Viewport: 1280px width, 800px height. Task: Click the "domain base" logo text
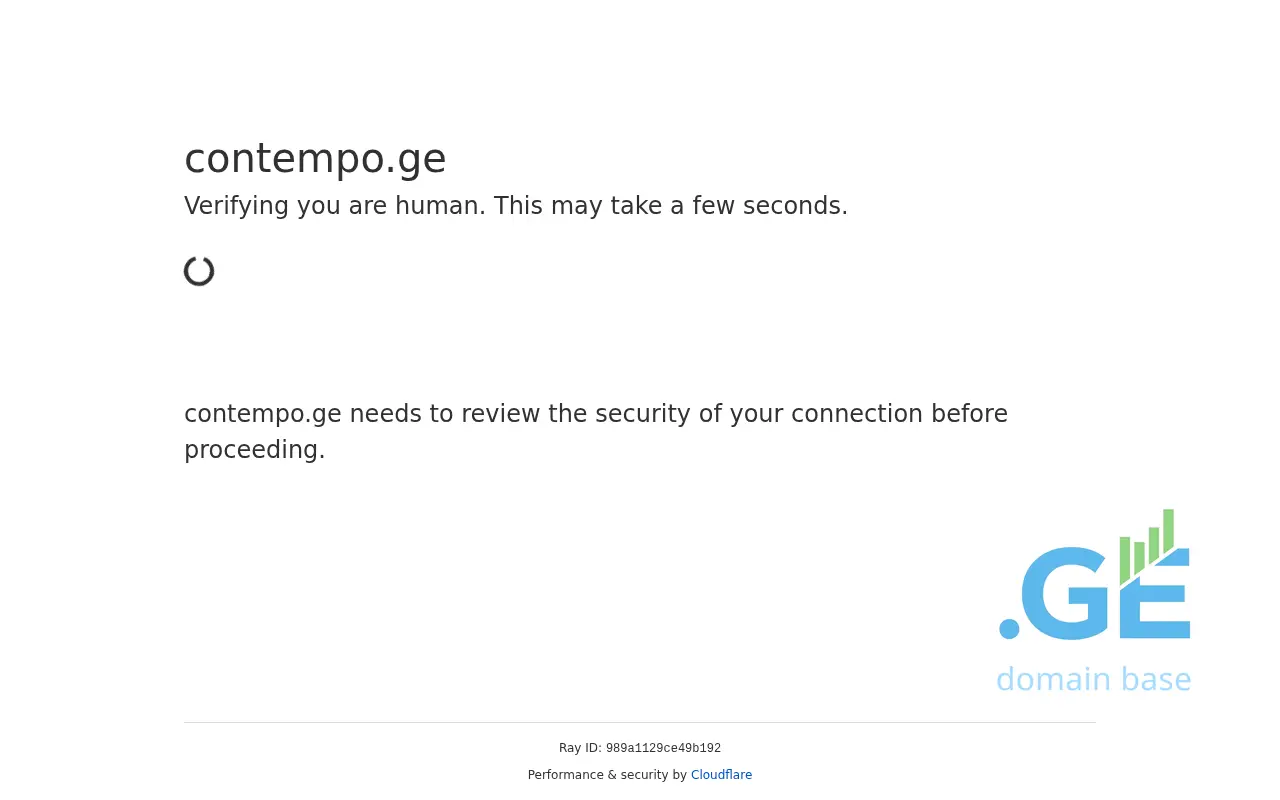(x=1093, y=679)
